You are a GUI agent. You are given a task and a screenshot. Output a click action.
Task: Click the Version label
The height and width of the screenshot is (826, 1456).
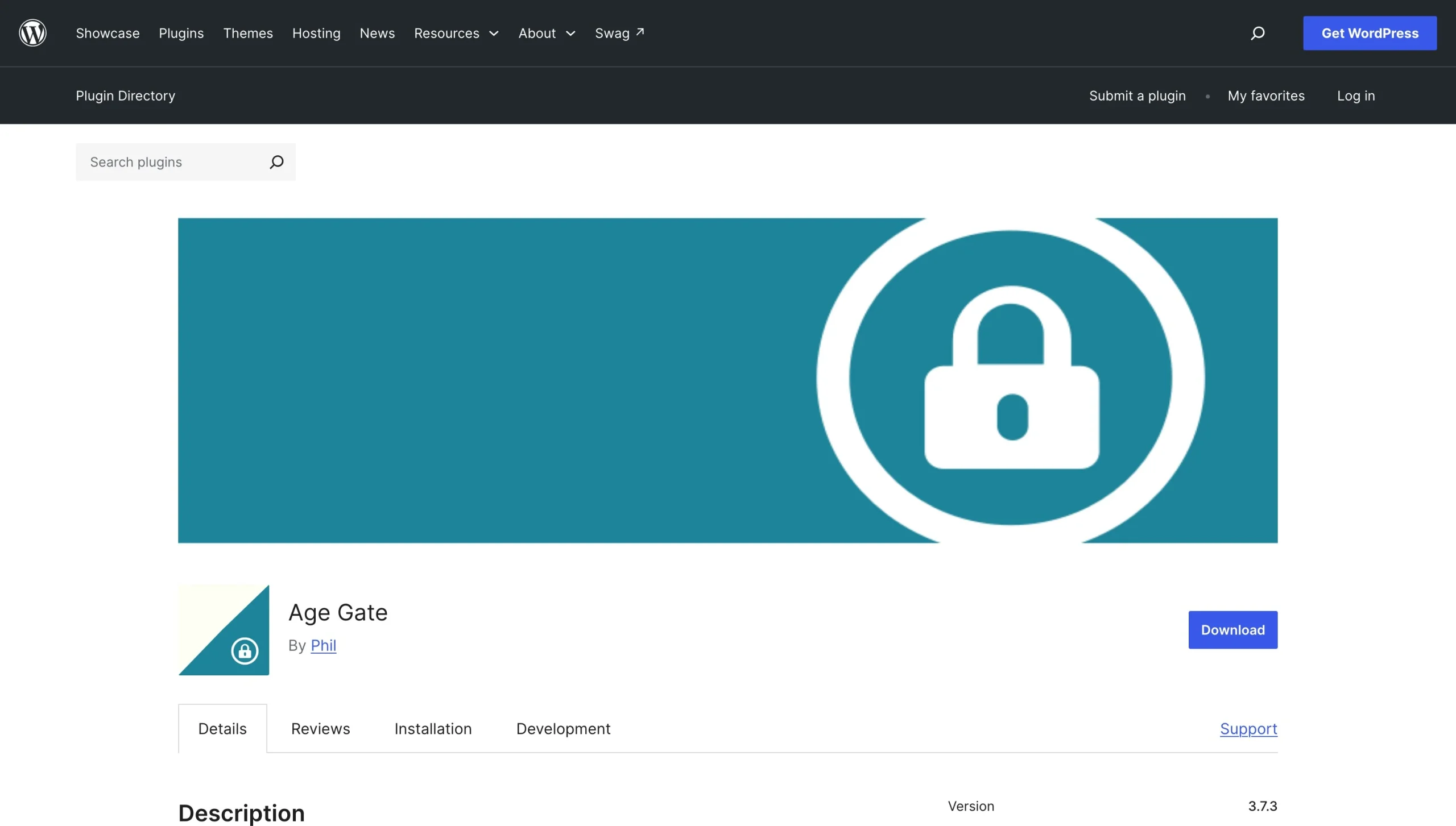point(971,806)
